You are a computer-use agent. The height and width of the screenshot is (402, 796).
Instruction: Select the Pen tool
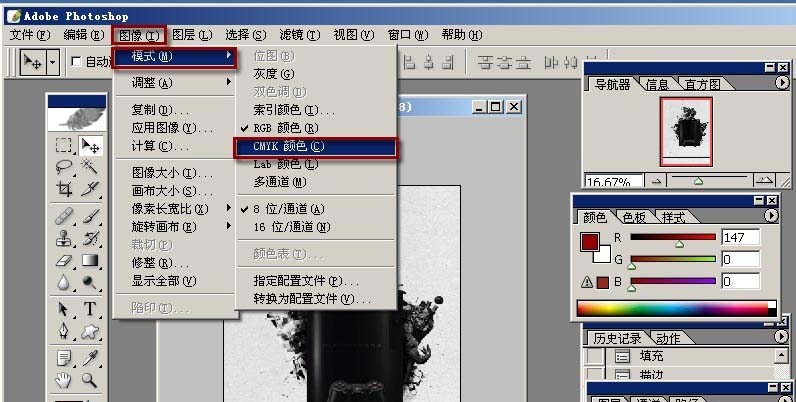tap(64, 331)
